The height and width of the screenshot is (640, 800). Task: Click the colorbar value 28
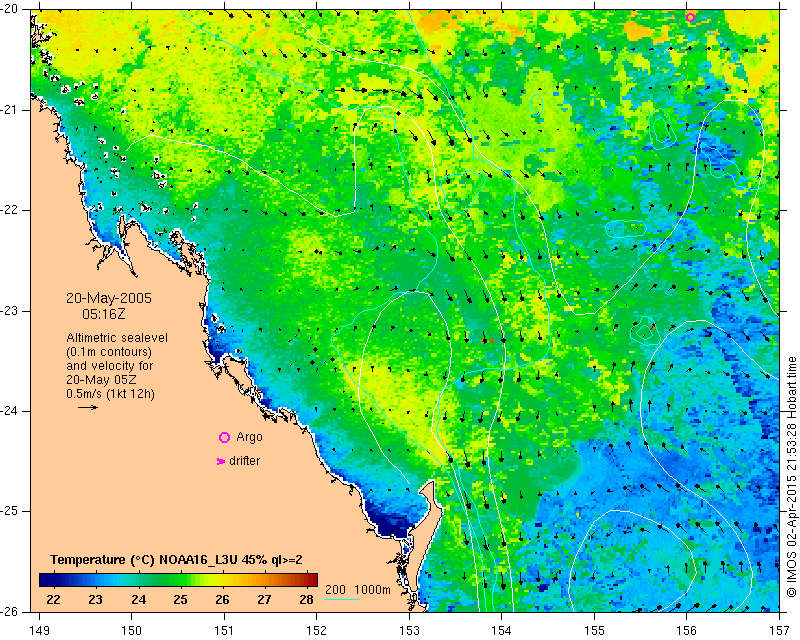pyautogui.click(x=306, y=600)
